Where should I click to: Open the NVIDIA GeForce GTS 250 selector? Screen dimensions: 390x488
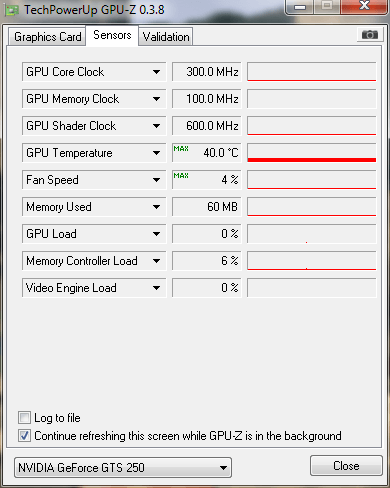click(123, 468)
